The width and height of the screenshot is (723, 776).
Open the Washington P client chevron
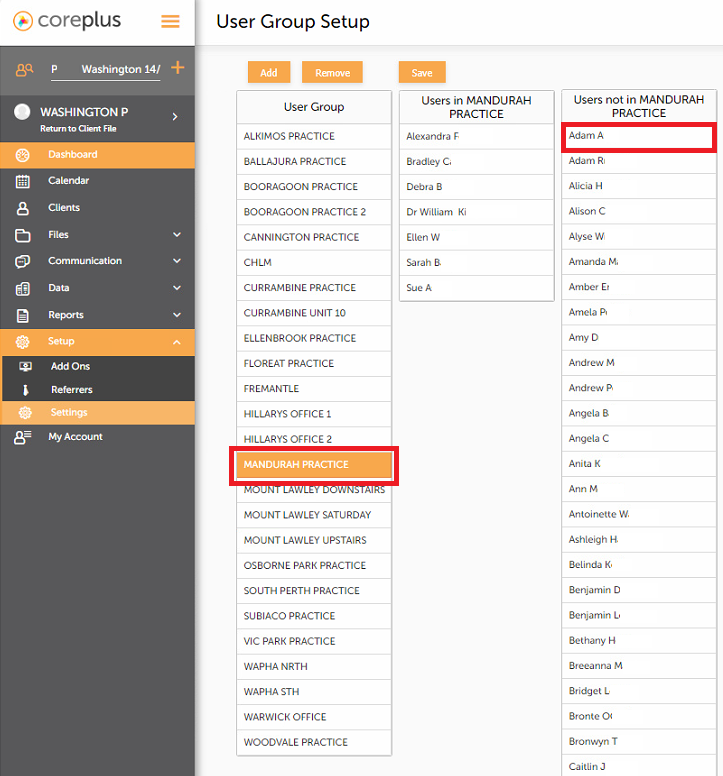[x=175, y=117]
